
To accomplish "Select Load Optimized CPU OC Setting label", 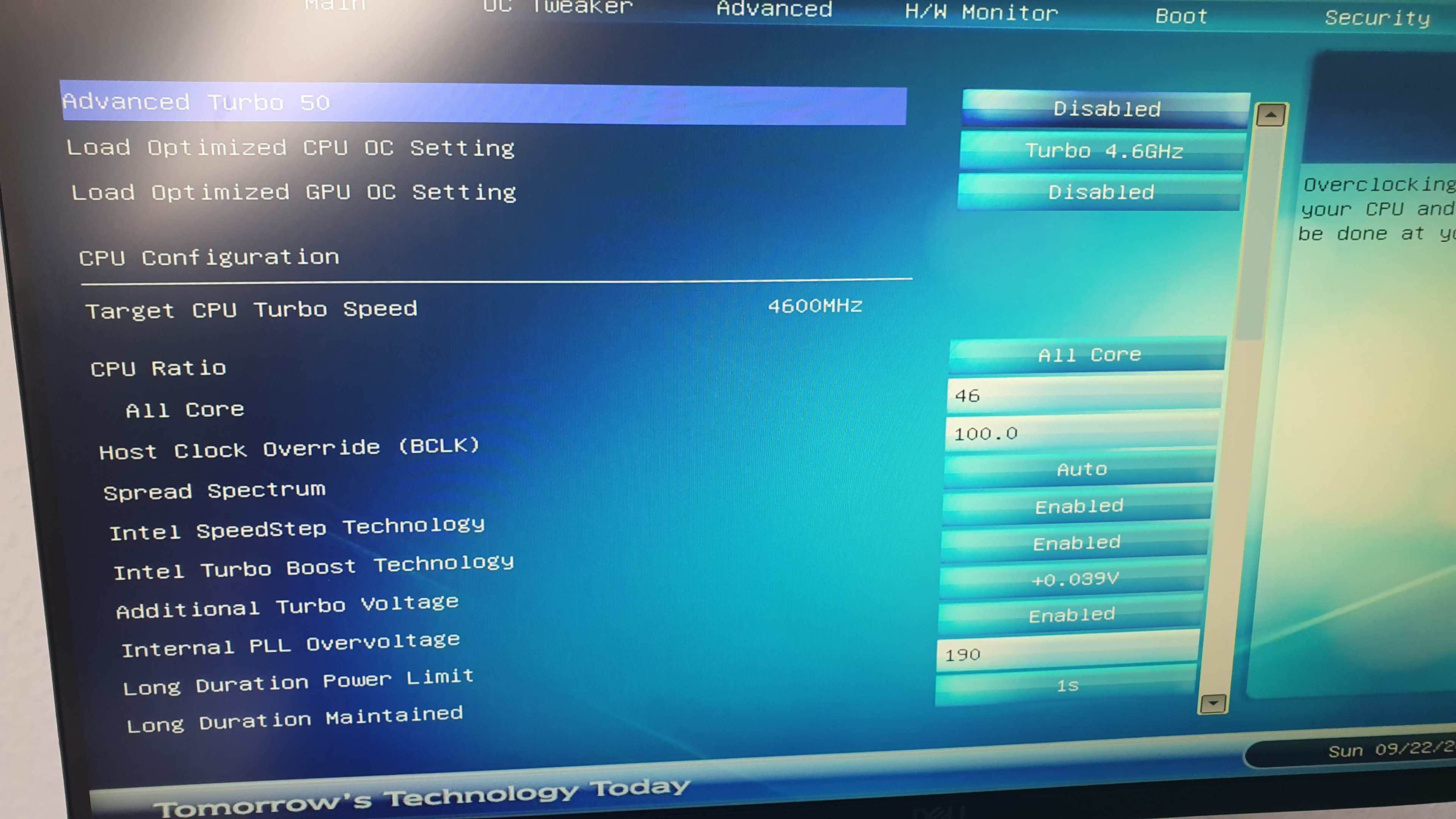I will [x=290, y=148].
